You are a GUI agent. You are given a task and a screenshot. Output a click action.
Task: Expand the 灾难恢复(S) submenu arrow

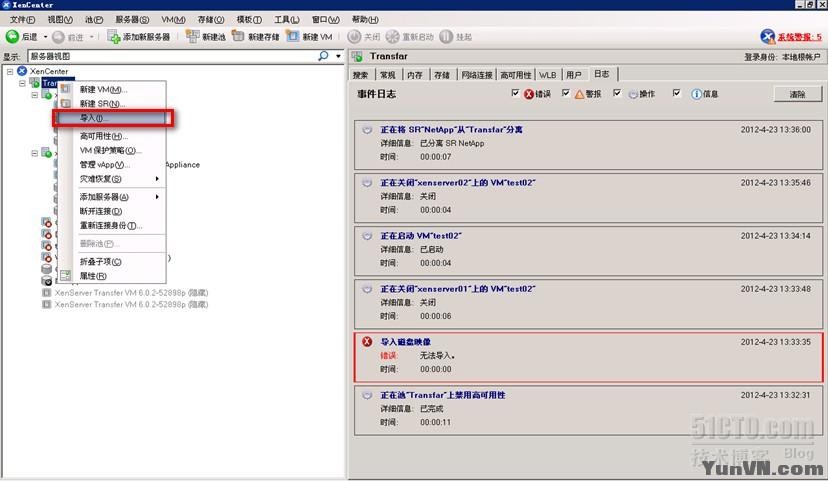(x=157, y=179)
